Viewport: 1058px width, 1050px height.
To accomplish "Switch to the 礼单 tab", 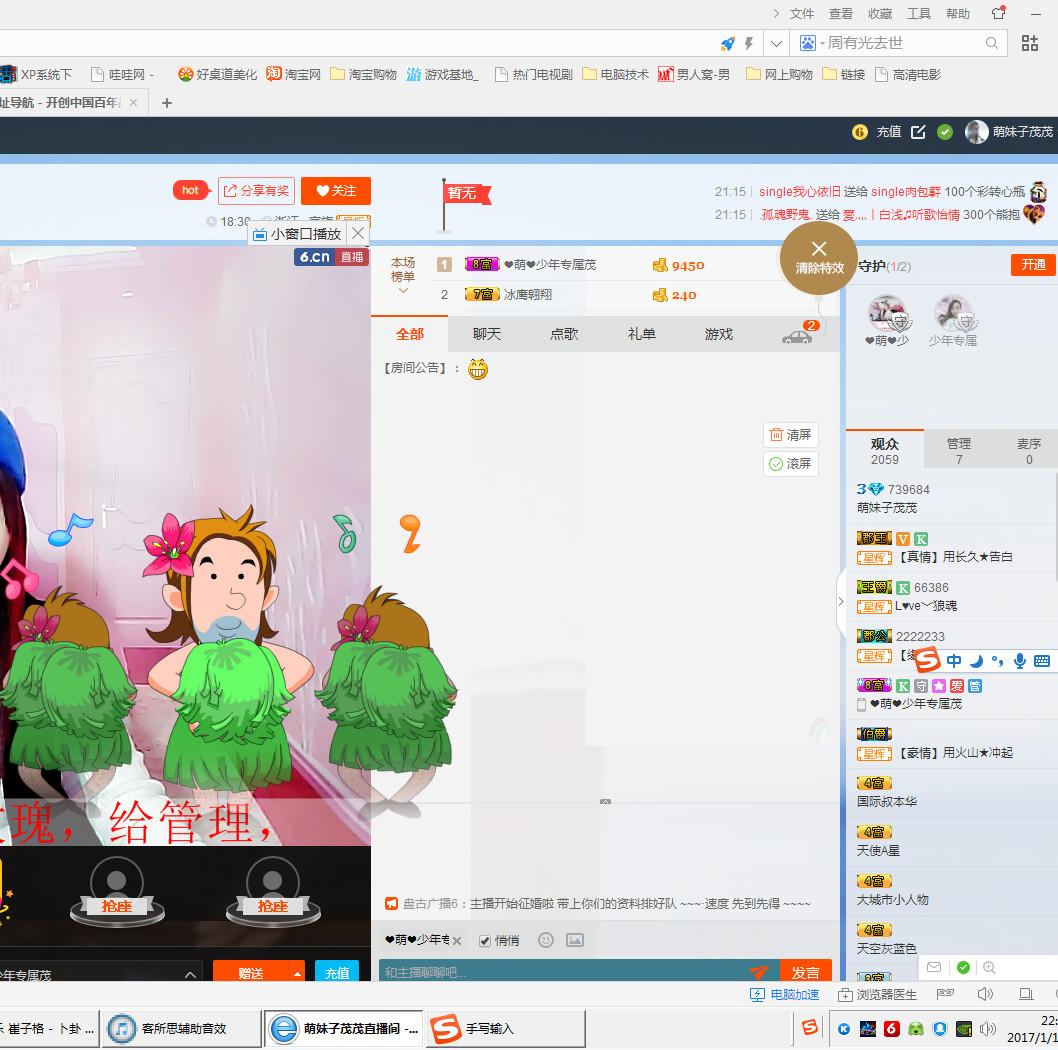I will point(641,334).
